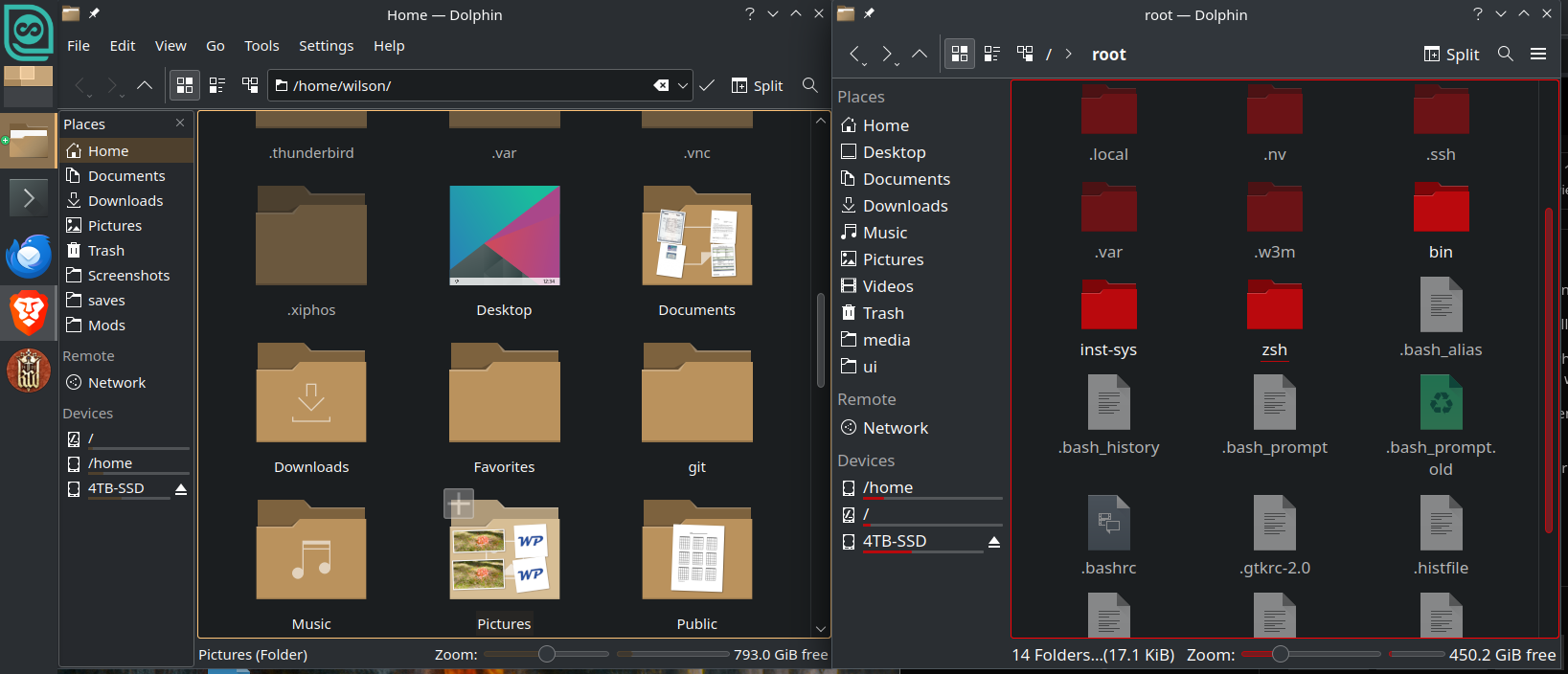Screen dimensions: 1568x674
Task: Select Compact view in root window toolbar
Action: click(992, 54)
